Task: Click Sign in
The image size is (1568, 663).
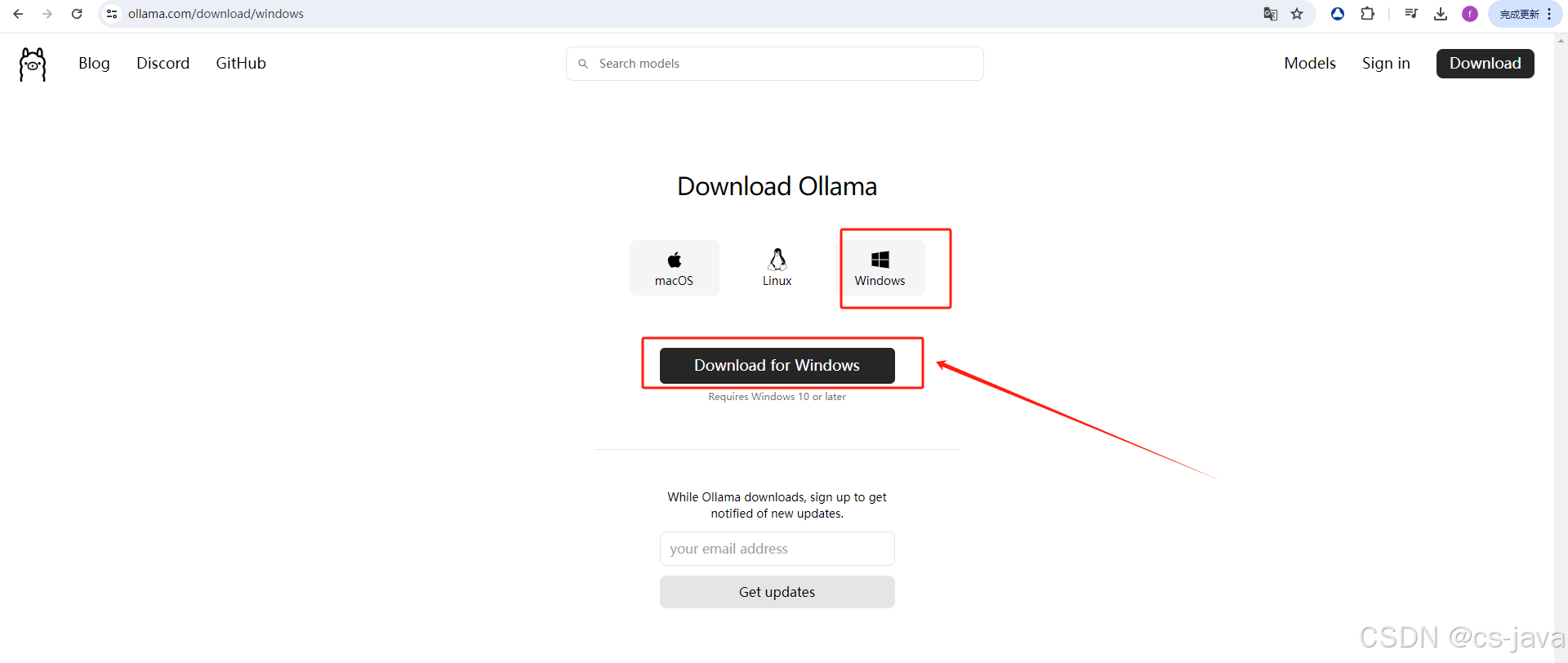Action: 1386,64
